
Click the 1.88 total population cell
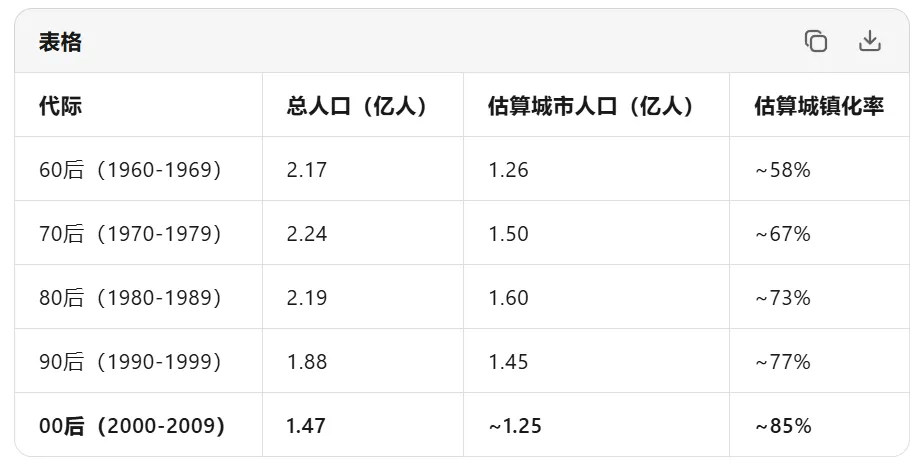tap(307, 362)
